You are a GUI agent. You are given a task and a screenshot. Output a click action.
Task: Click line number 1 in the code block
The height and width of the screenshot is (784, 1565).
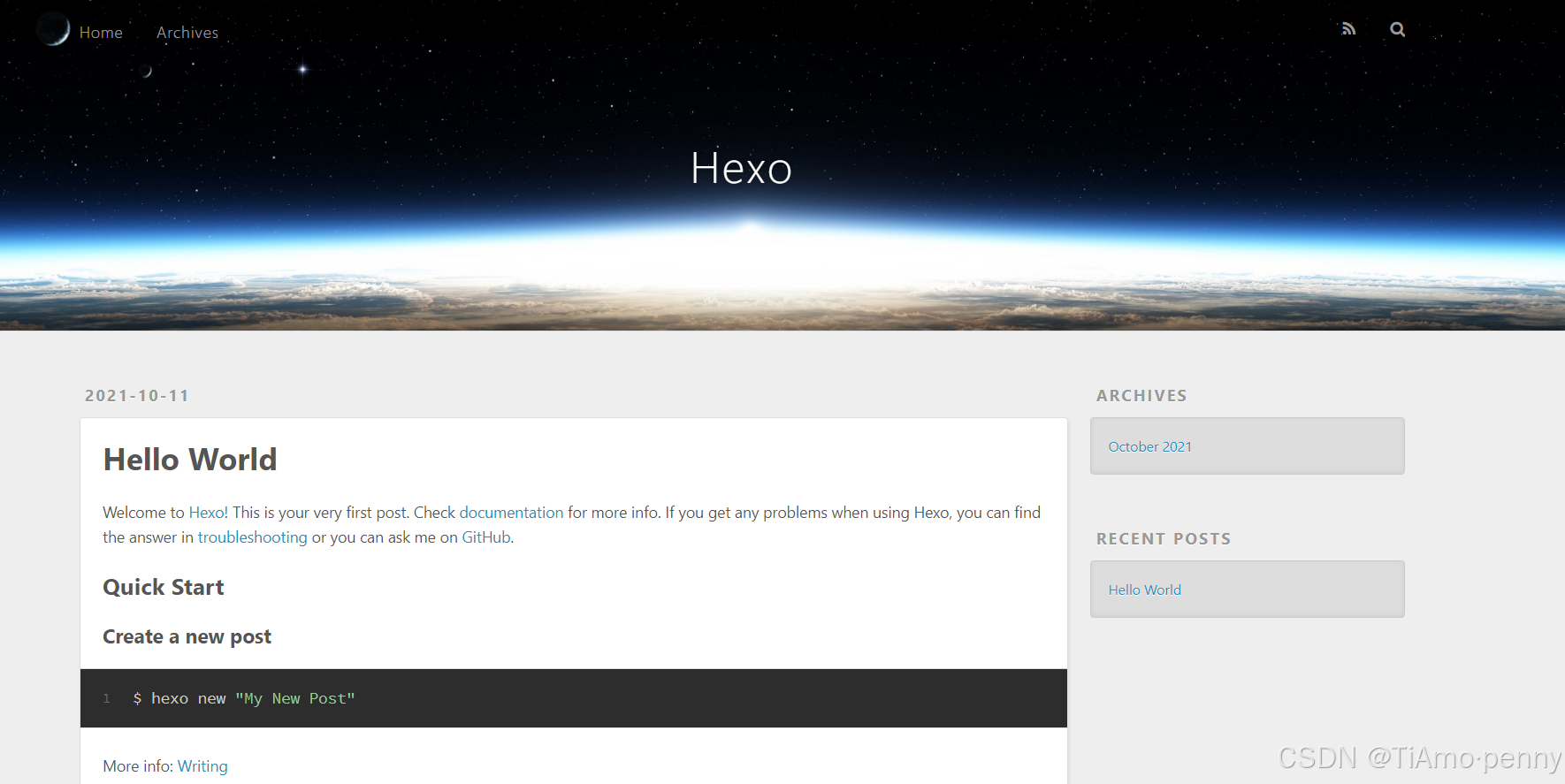(107, 698)
